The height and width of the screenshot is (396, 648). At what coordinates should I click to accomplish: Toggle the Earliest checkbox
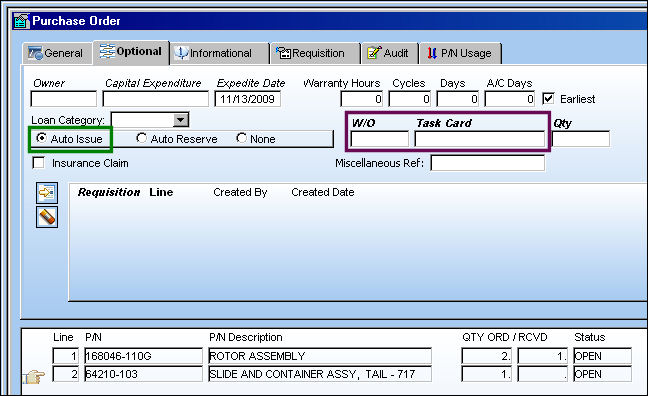coord(548,98)
